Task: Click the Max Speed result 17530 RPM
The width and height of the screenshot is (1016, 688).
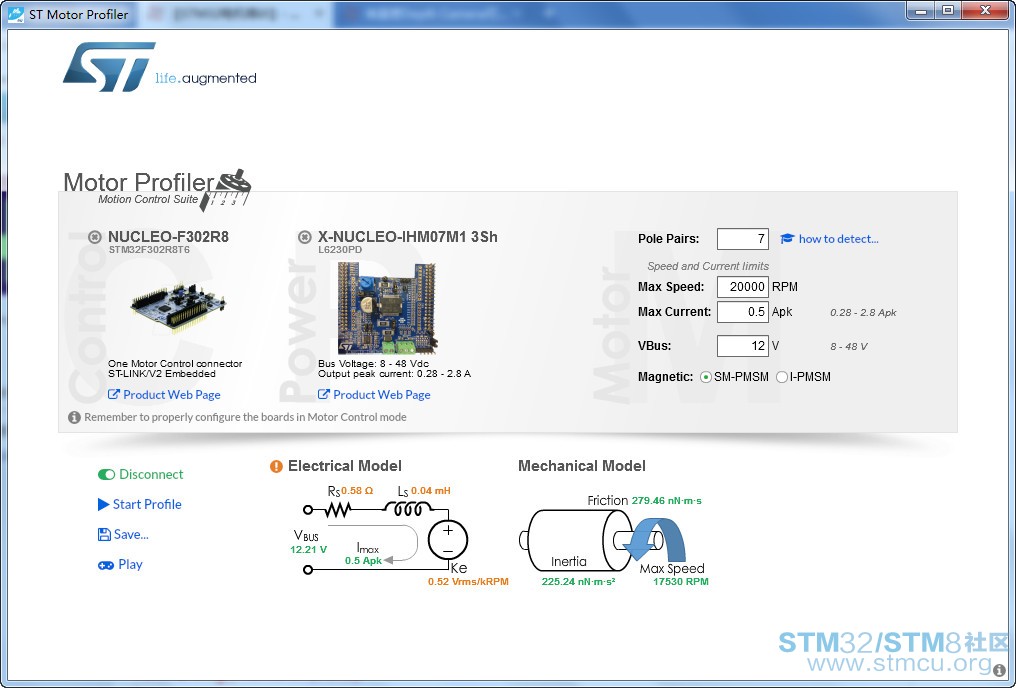Action: 680,582
